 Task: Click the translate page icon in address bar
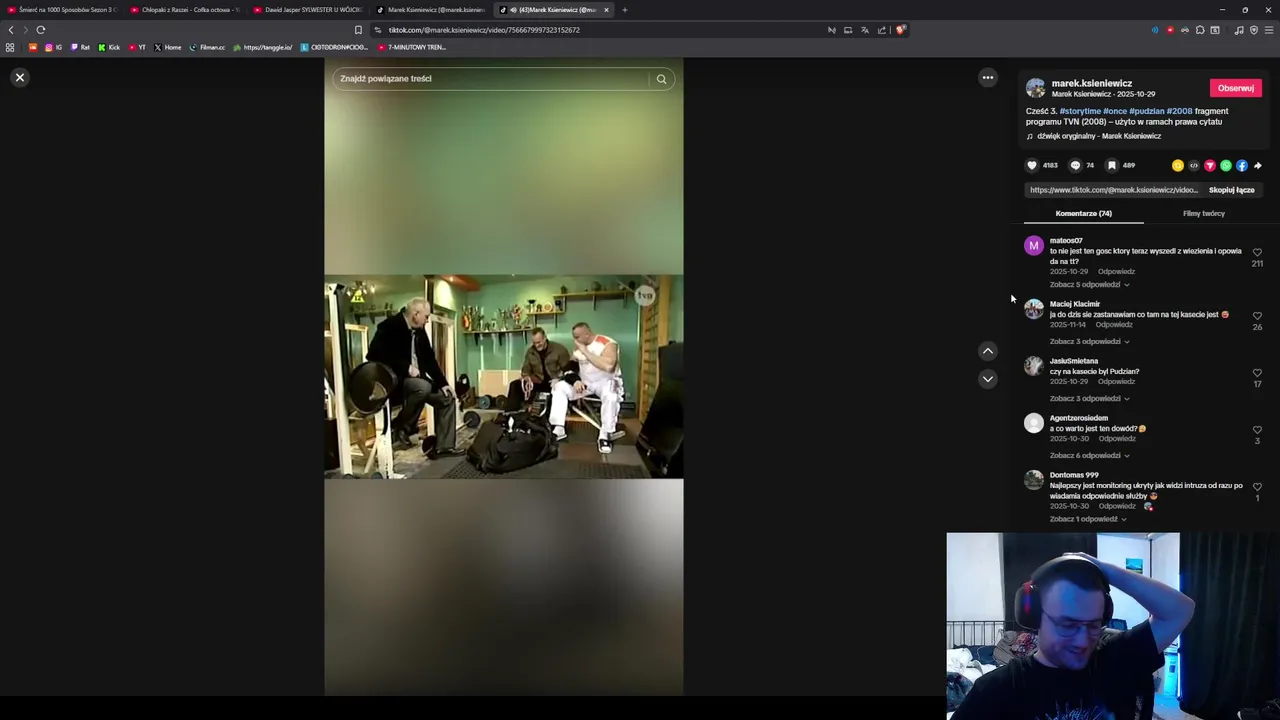[865, 30]
